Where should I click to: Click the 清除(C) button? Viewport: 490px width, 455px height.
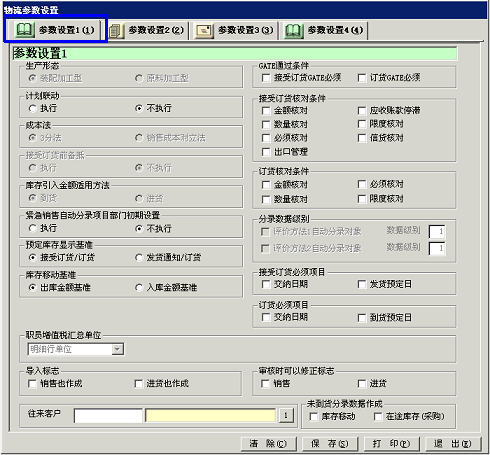268,444
